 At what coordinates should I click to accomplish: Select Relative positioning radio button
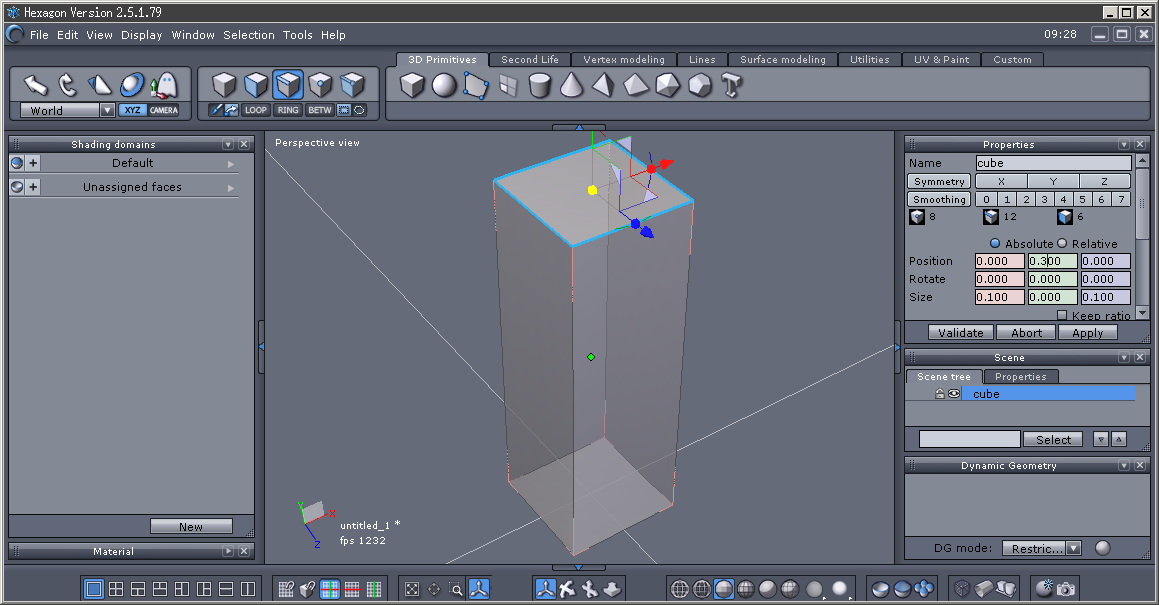pos(1062,243)
